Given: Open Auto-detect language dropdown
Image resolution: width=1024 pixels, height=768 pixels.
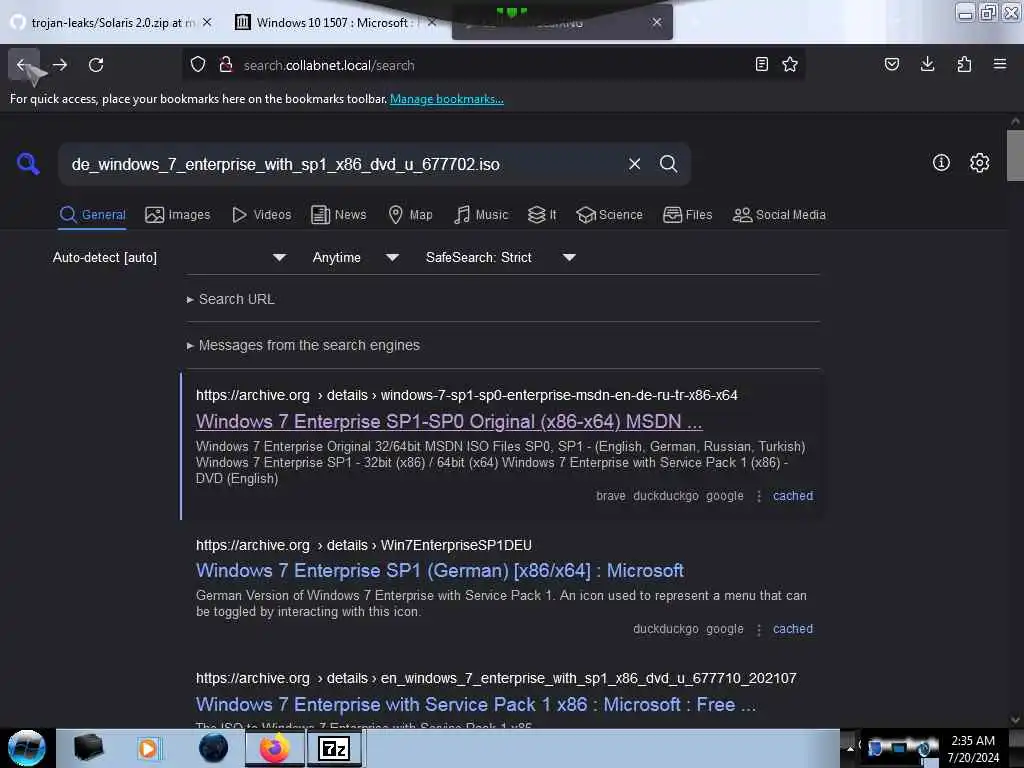Looking at the screenshot, I should 169,257.
